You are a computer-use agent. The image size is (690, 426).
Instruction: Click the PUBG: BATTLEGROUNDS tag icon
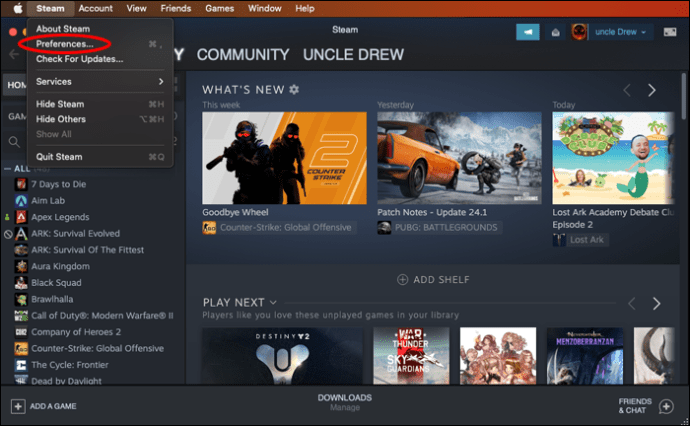[384, 228]
